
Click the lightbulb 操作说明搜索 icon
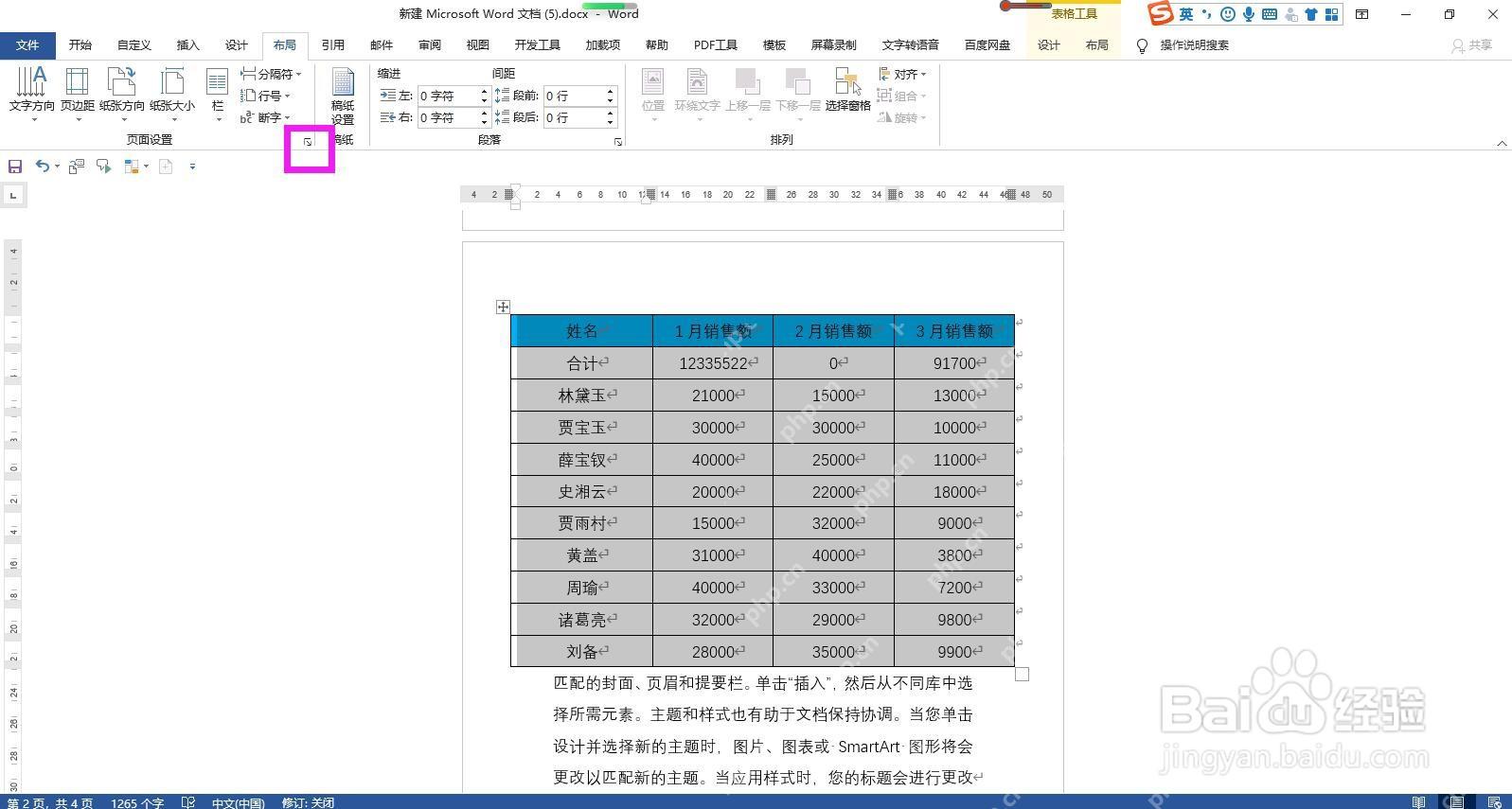[1142, 45]
